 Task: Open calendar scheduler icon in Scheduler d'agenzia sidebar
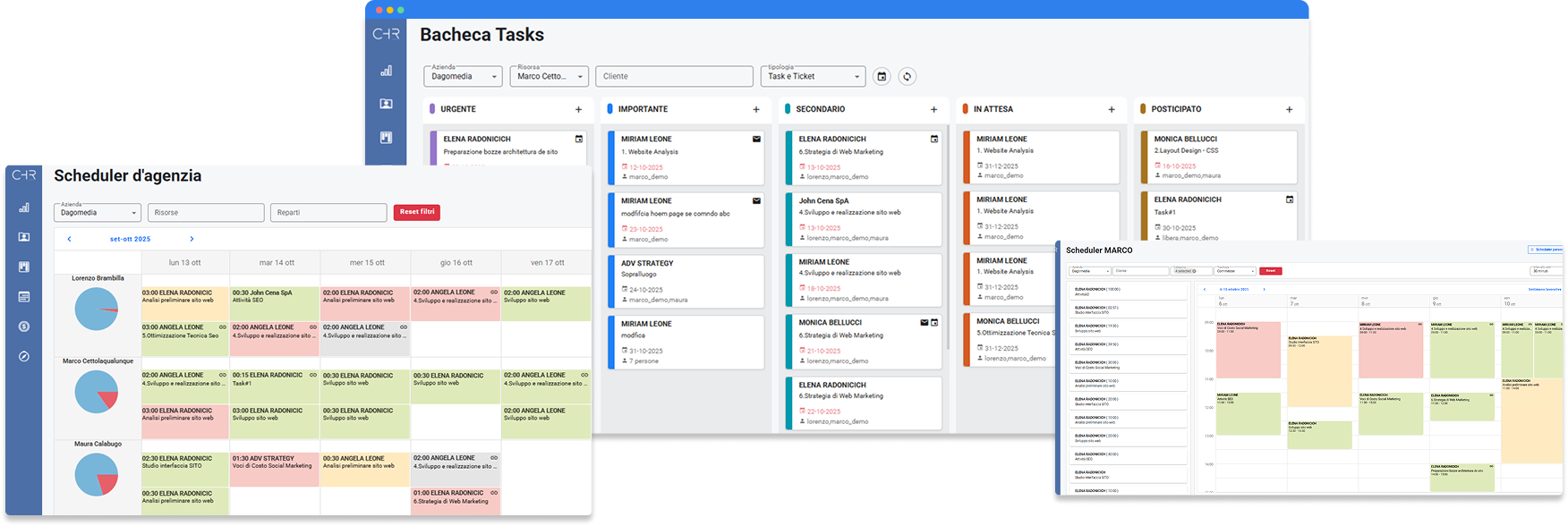pyautogui.click(x=24, y=296)
